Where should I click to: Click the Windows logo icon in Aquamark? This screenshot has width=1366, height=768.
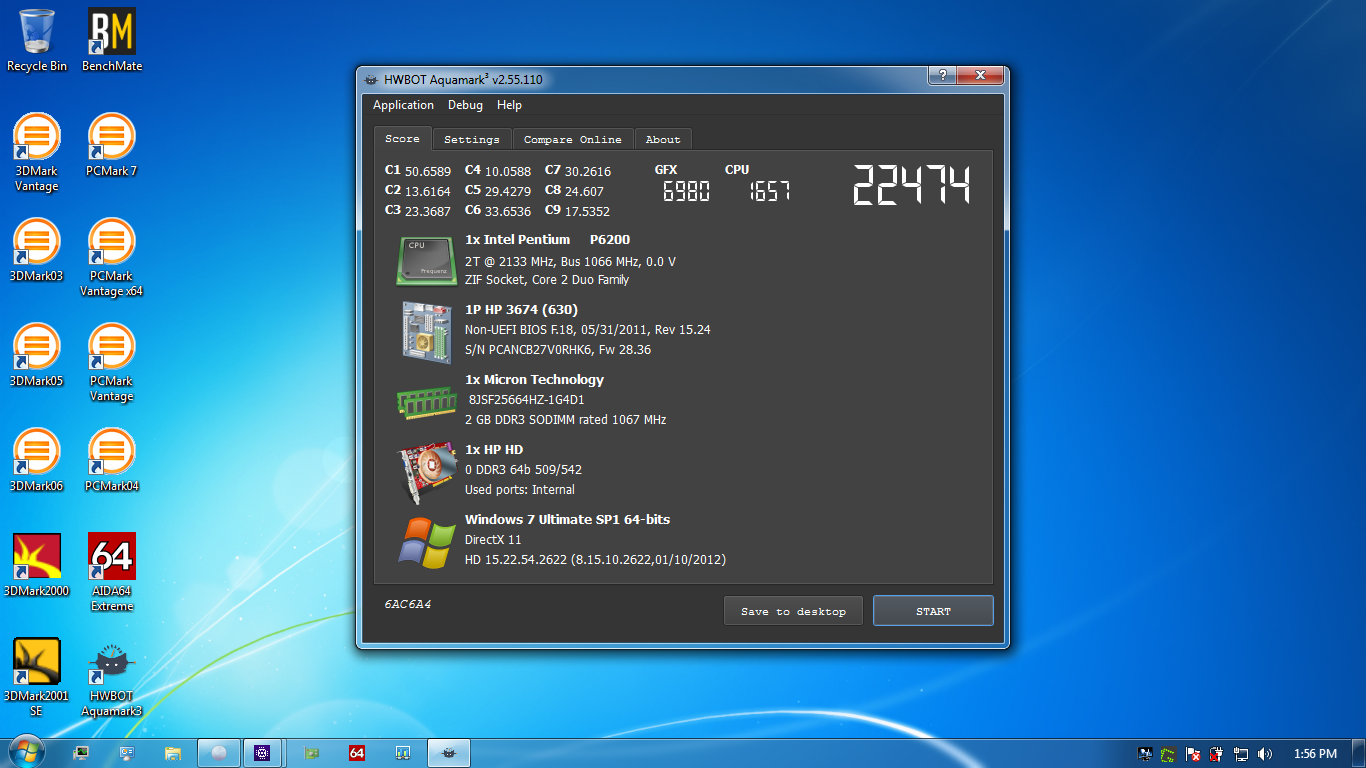click(x=428, y=543)
